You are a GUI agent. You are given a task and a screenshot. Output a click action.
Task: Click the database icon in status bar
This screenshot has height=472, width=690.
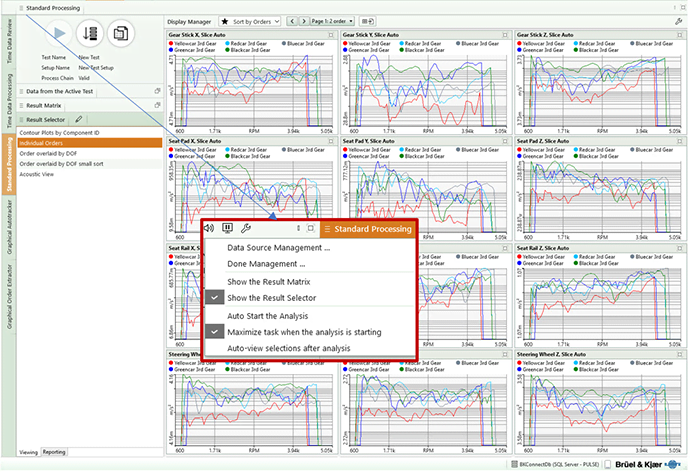(514, 464)
